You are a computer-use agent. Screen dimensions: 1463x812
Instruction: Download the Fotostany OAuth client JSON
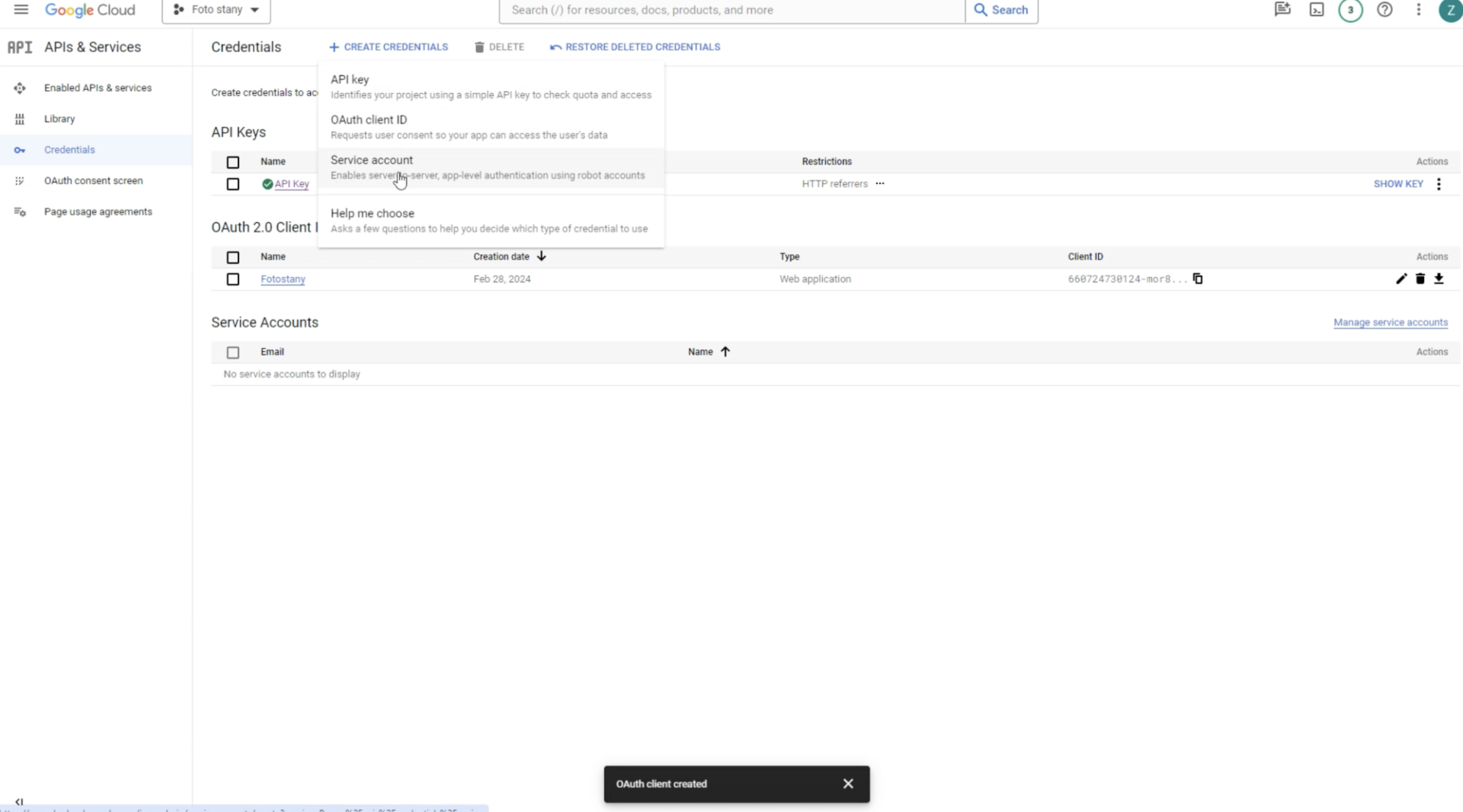tap(1439, 279)
